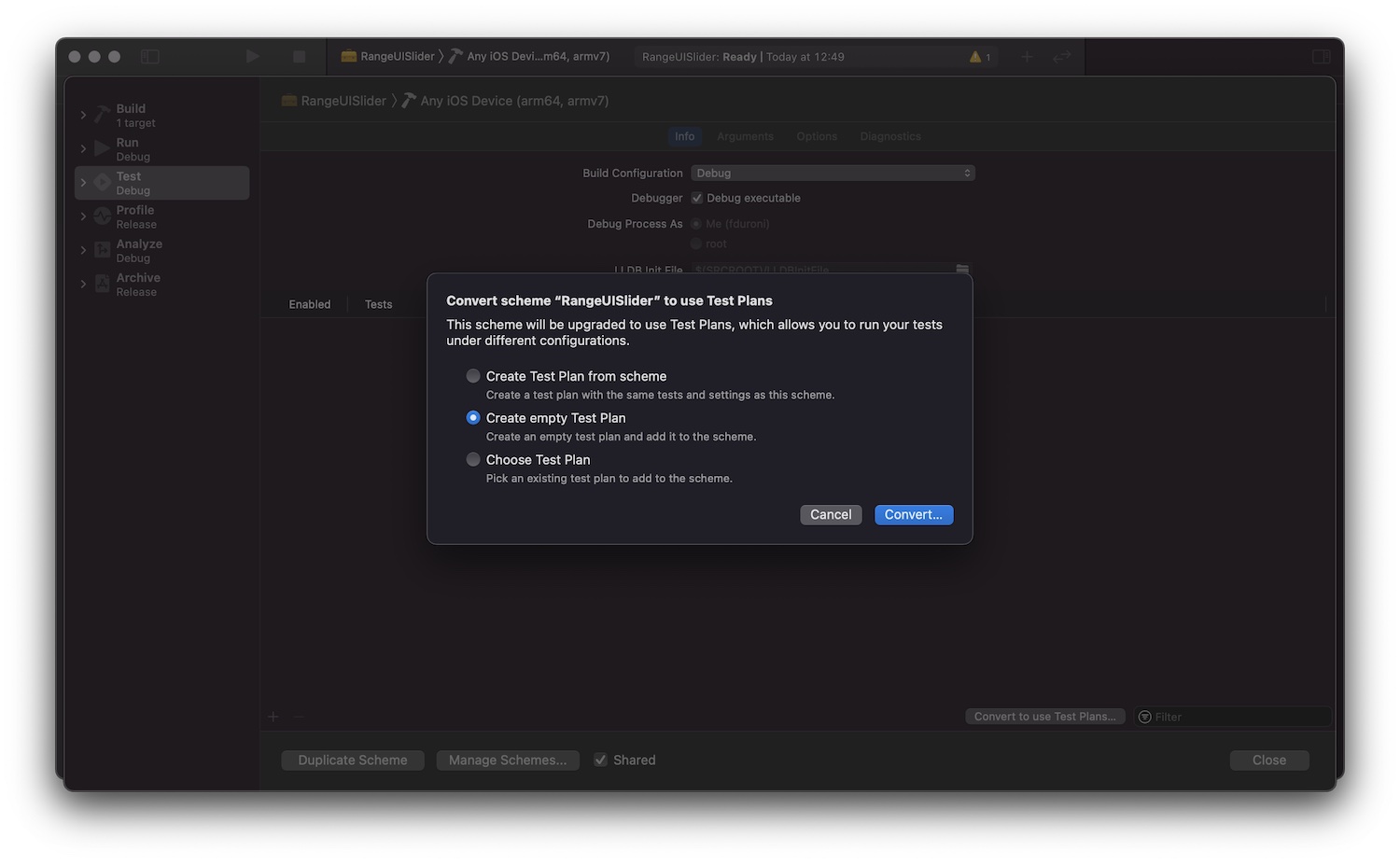The height and width of the screenshot is (865, 1400).
Task: Click the filter icon beside Filter field
Action: coord(1145,717)
